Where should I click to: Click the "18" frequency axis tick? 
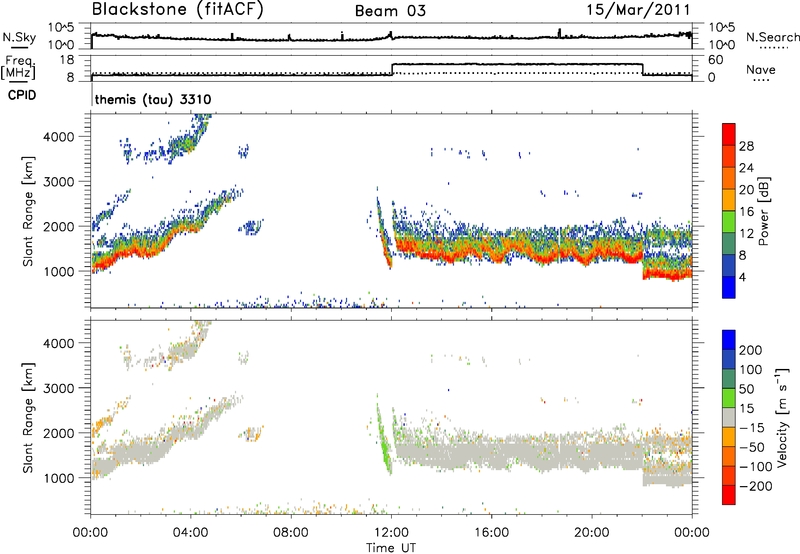(66, 60)
